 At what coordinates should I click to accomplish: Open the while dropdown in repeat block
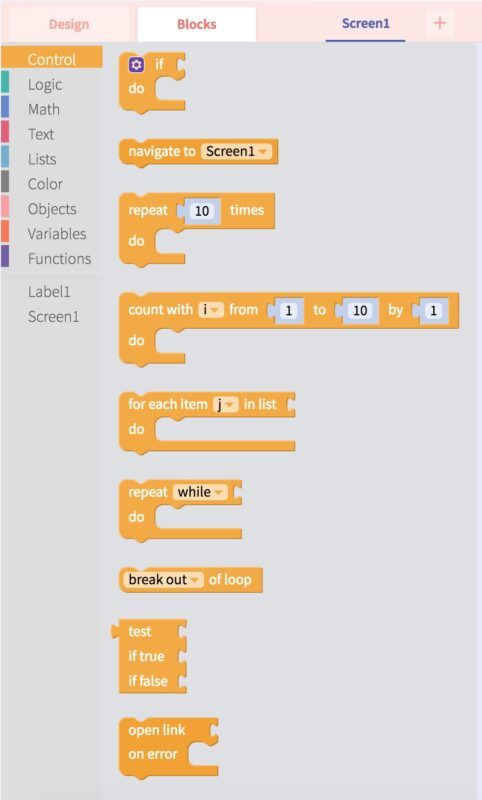point(200,492)
